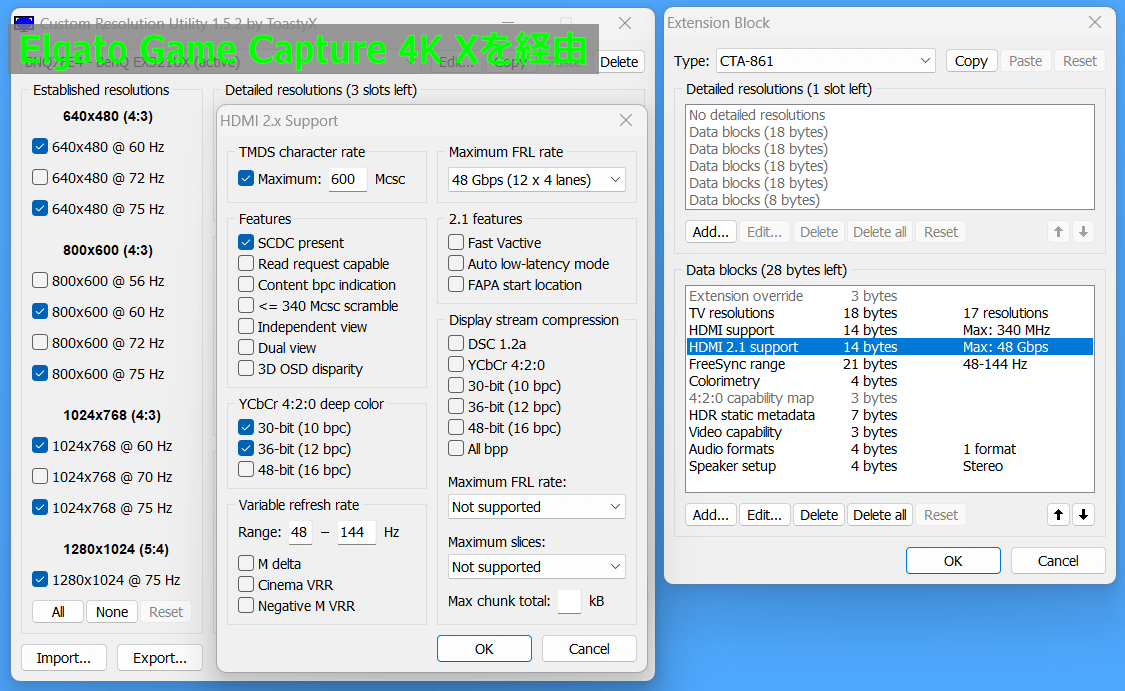1125x691 pixels.
Task: Click Edit under Data blocks
Action: point(764,514)
